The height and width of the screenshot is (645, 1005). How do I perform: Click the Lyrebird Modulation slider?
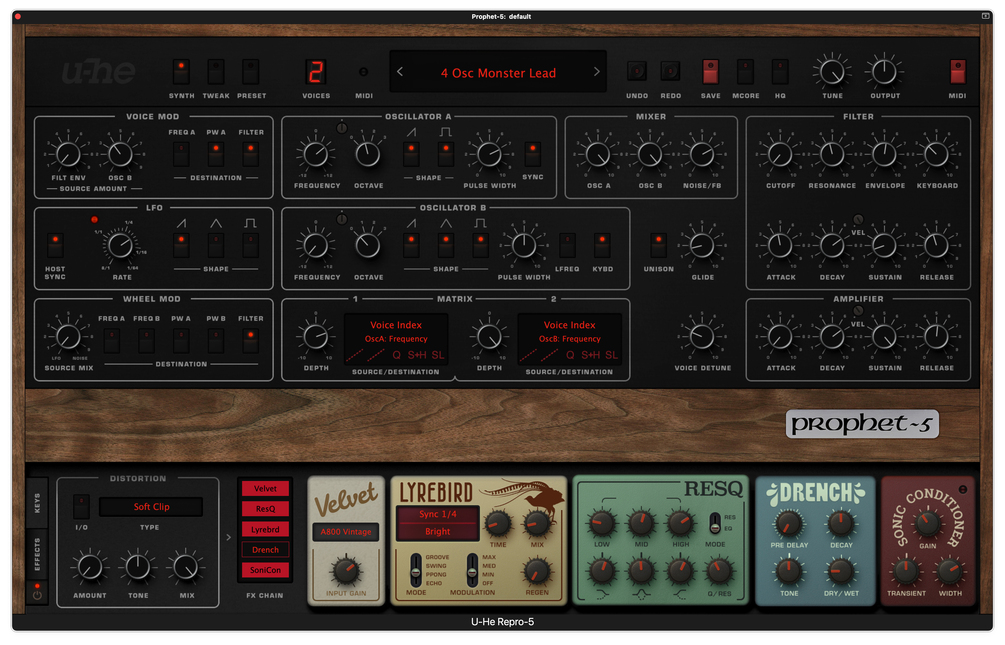coord(472,571)
